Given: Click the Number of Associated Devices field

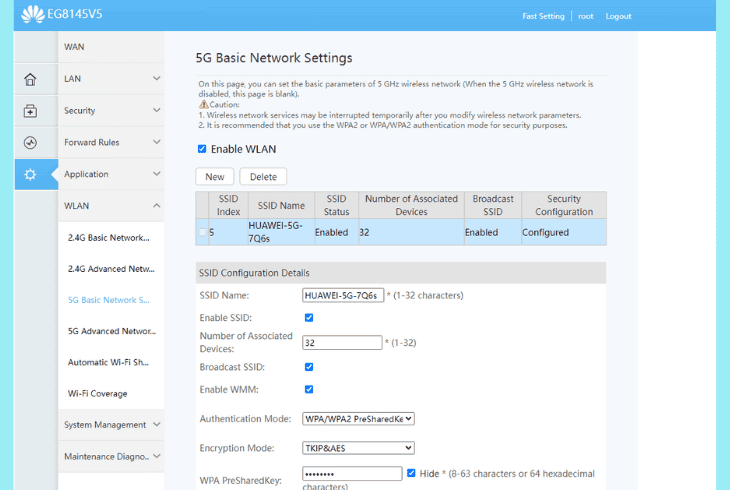Looking at the screenshot, I should point(342,343).
